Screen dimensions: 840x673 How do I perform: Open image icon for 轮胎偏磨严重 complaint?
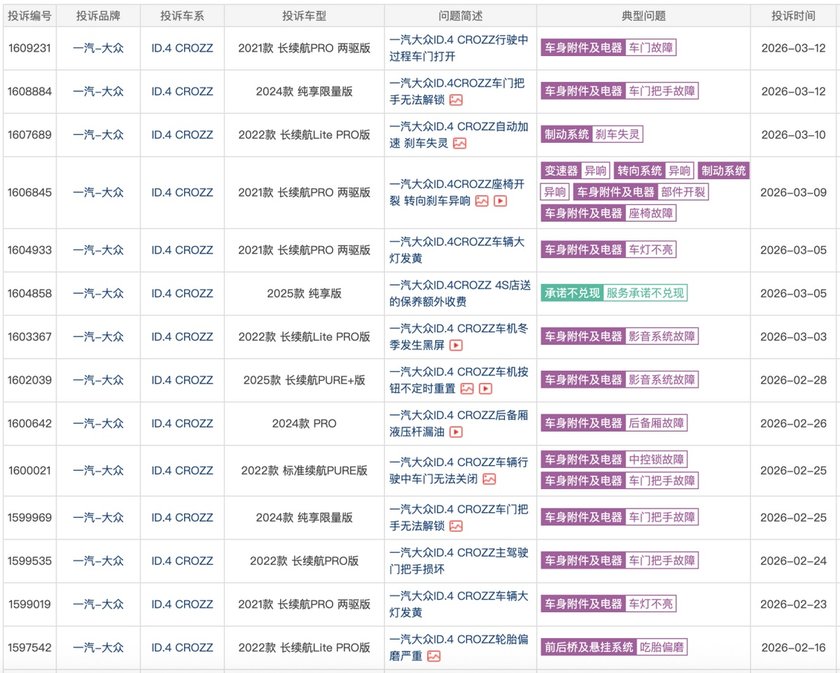(434, 656)
